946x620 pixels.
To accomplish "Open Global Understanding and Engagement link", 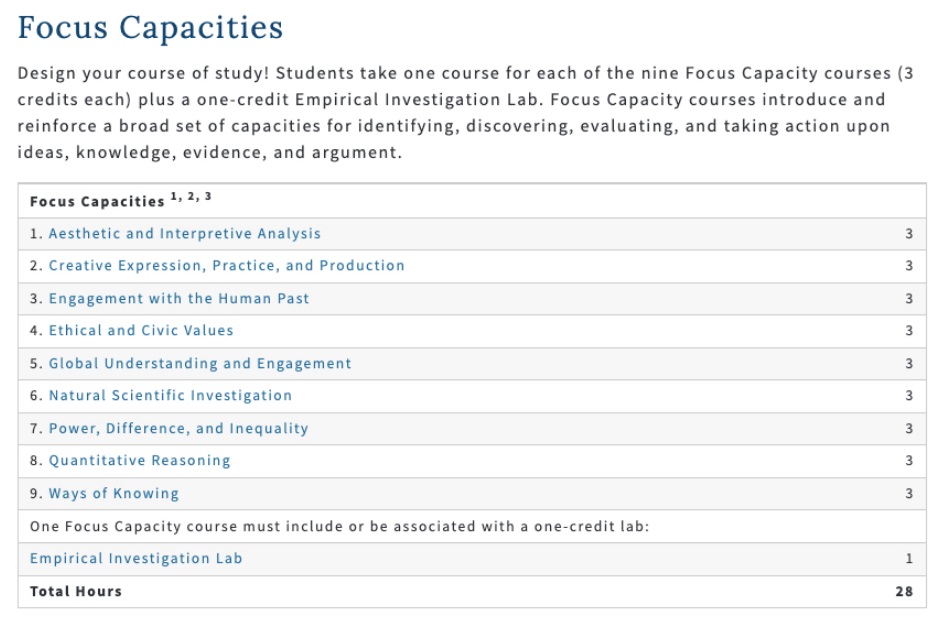I will [200, 364].
